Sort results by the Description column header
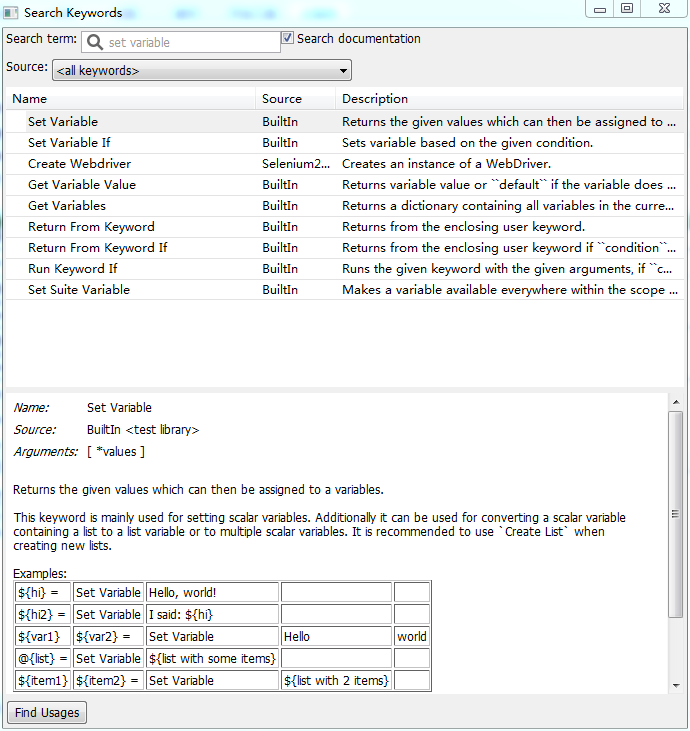Viewport: 690px width, 731px height. pyautogui.click(x=510, y=99)
